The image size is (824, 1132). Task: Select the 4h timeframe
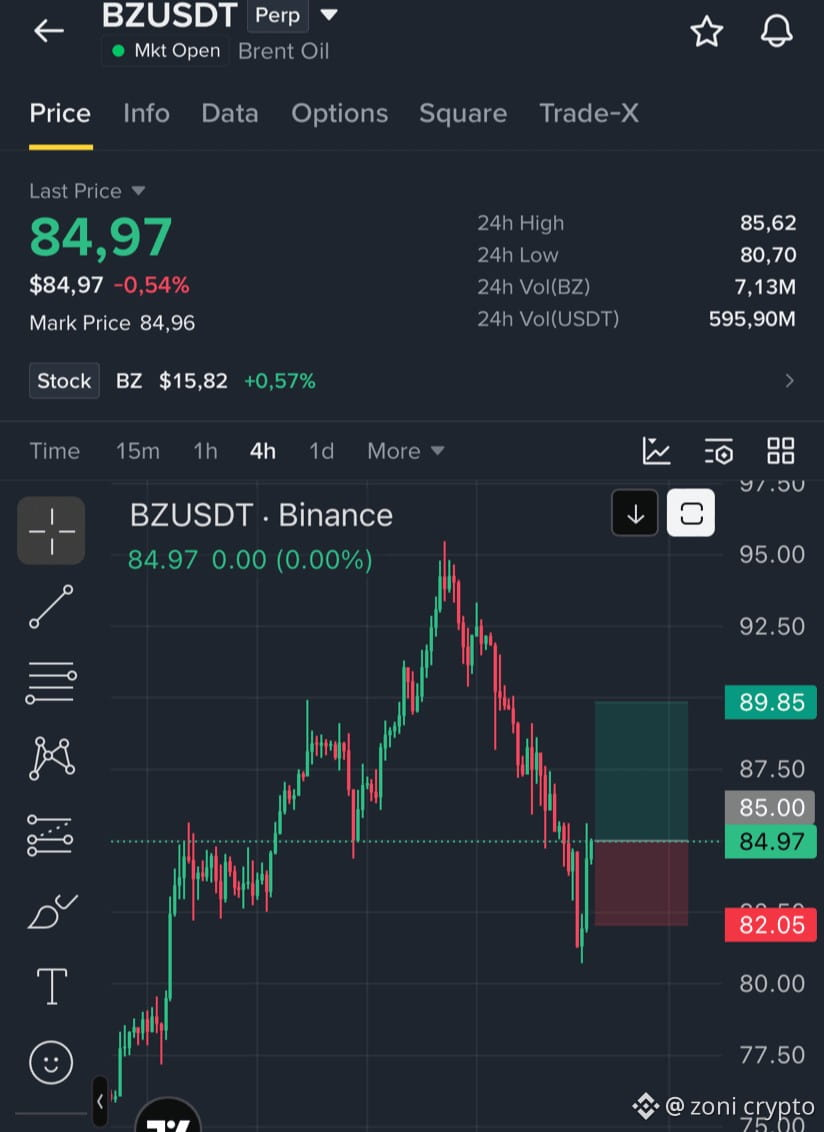tap(263, 451)
